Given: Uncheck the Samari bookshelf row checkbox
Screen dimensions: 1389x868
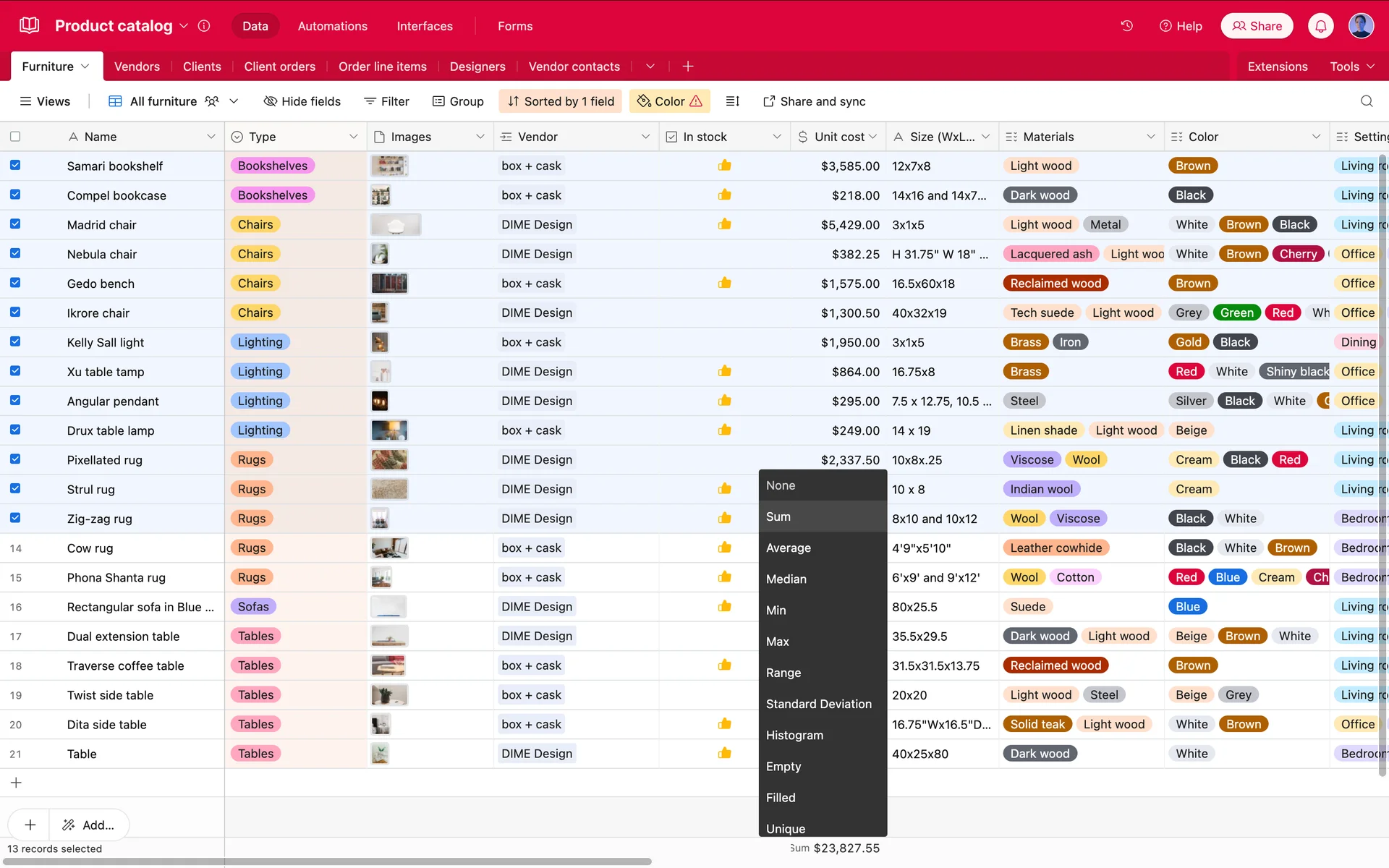Looking at the screenshot, I should click(x=15, y=166).
